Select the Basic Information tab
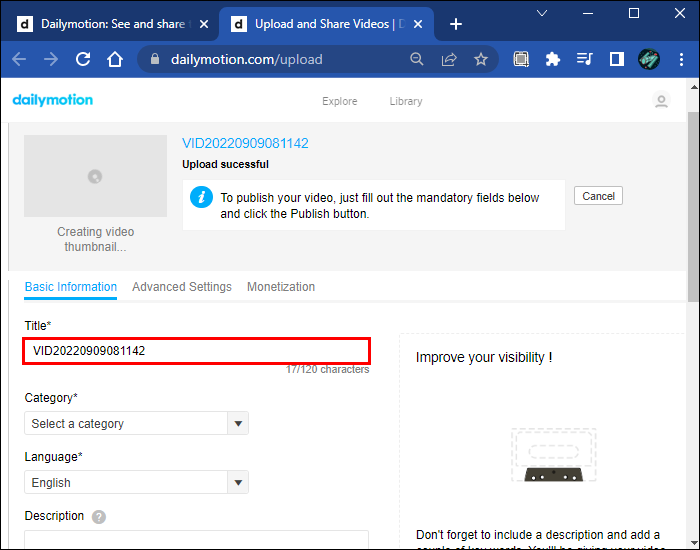This screenshot has width=700, height=550. [x=71, y=287]
